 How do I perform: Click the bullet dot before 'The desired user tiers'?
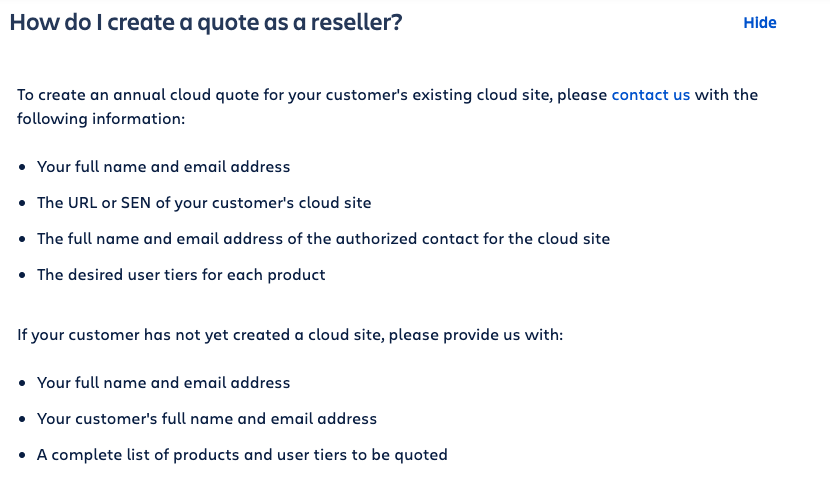[22, 275]
